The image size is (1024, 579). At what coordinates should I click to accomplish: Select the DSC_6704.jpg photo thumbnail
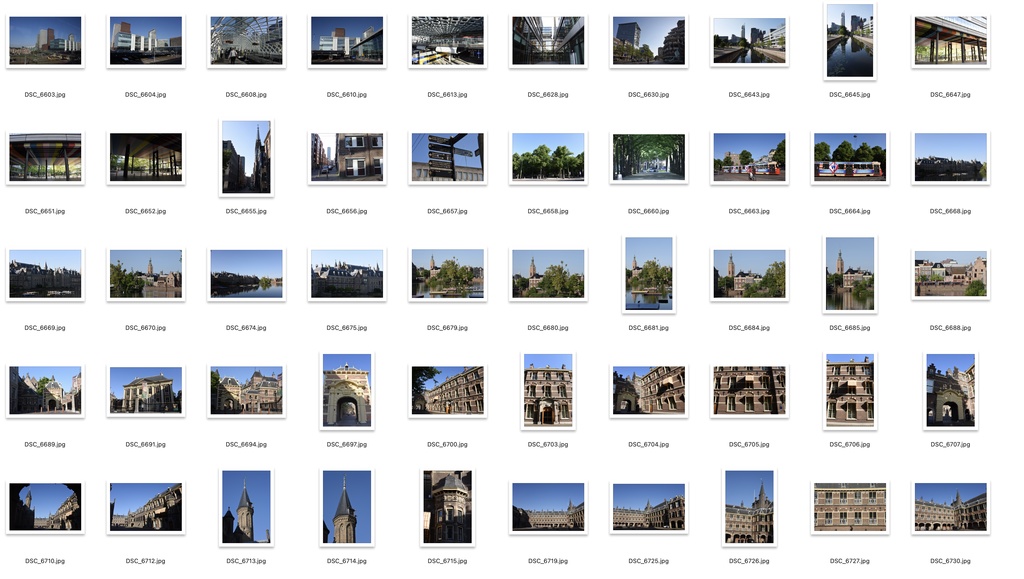648,390
